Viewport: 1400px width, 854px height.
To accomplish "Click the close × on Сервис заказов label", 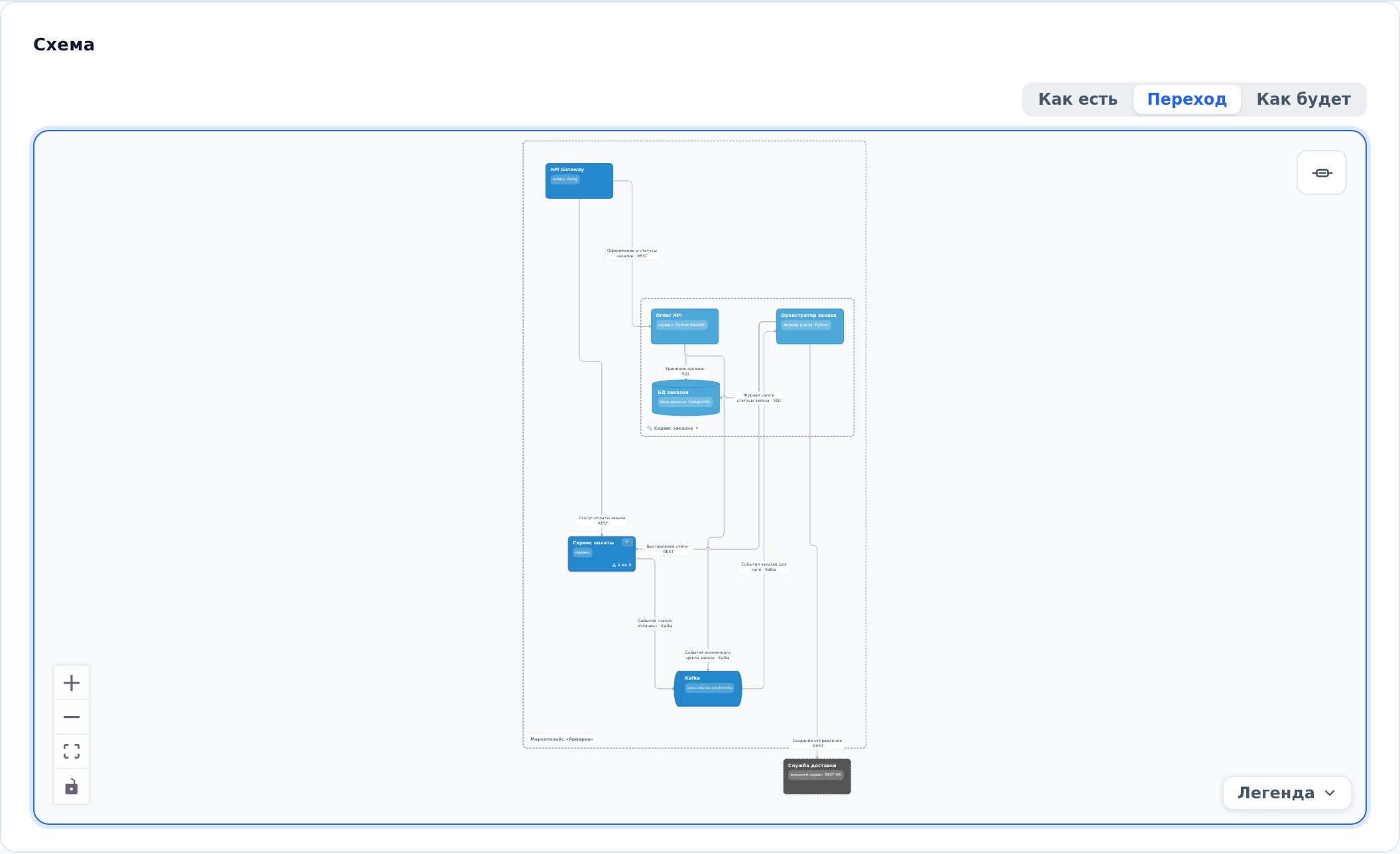I will tap(697, 428).
